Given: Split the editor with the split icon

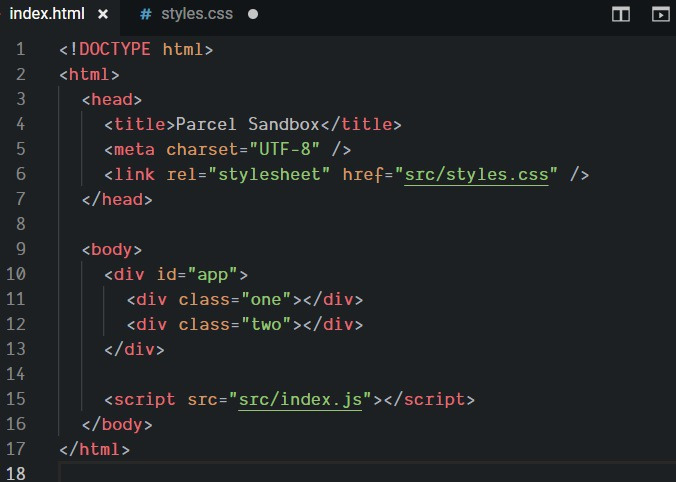Looking at the screenshot, I should click(621, 14).
